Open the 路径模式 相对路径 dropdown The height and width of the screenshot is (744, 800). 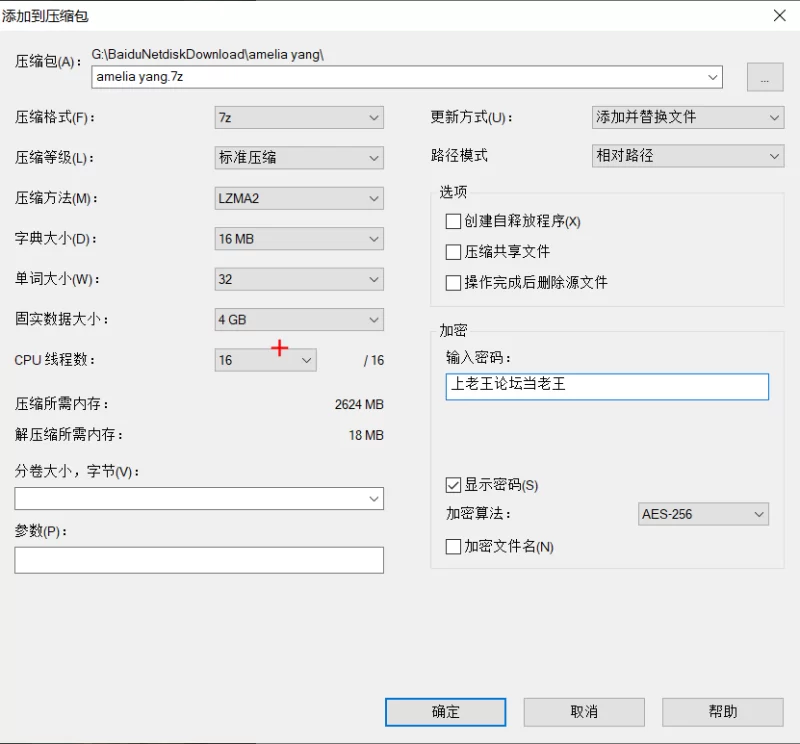pyautogui.click(x=688, y=156)
